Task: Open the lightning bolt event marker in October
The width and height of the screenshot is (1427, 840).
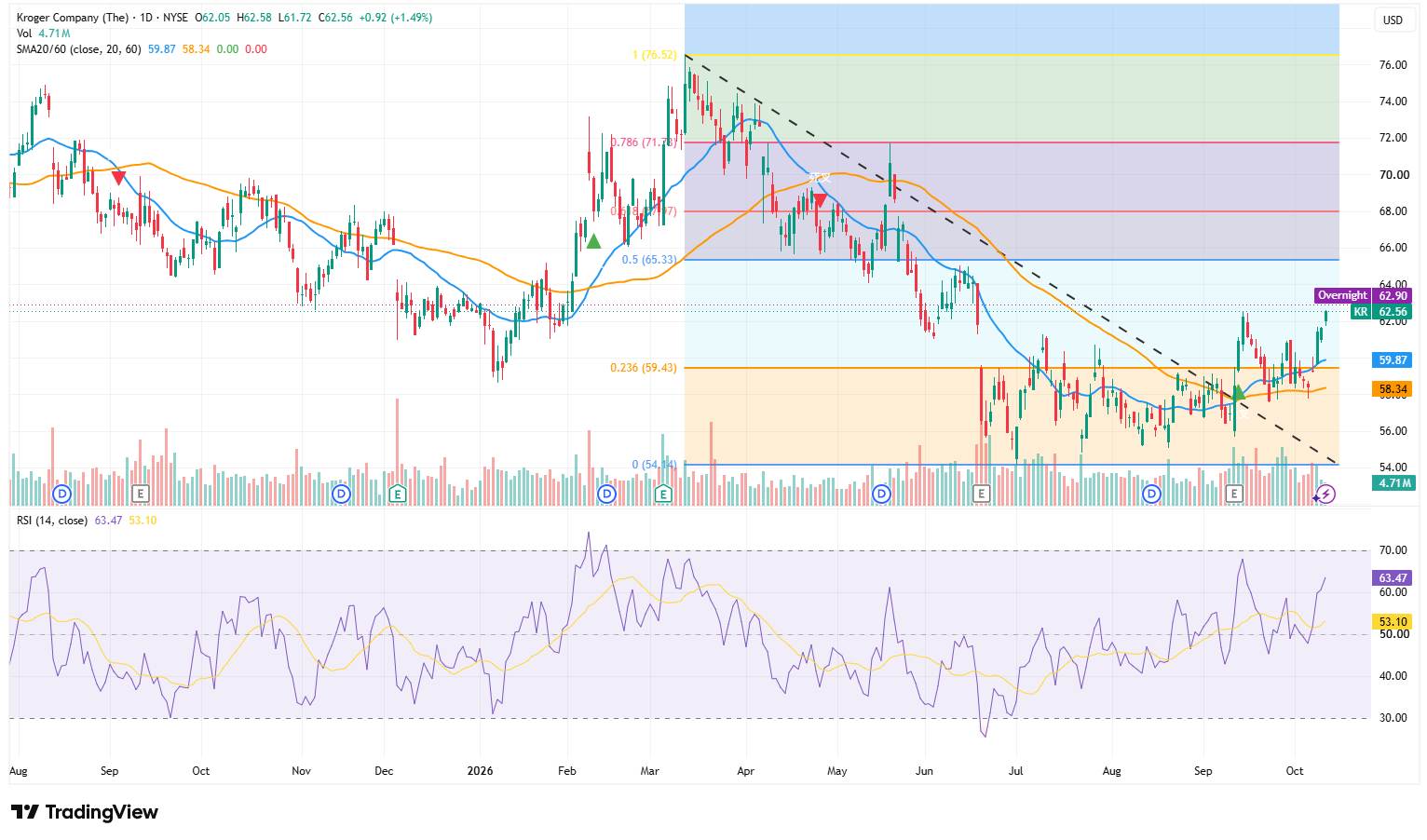Action: click(1326, 494)
